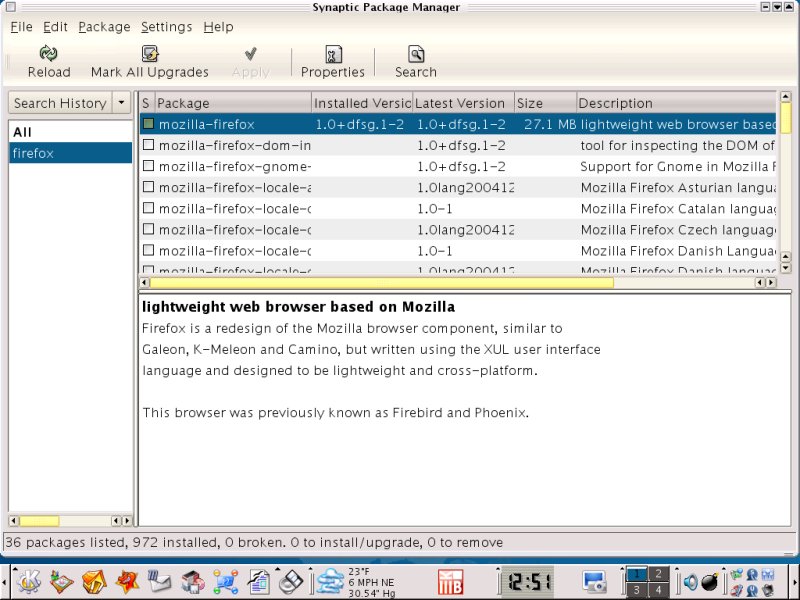Mark the mozilla-firefox-gnome-support package checkbox

click(x=148, y=167)
